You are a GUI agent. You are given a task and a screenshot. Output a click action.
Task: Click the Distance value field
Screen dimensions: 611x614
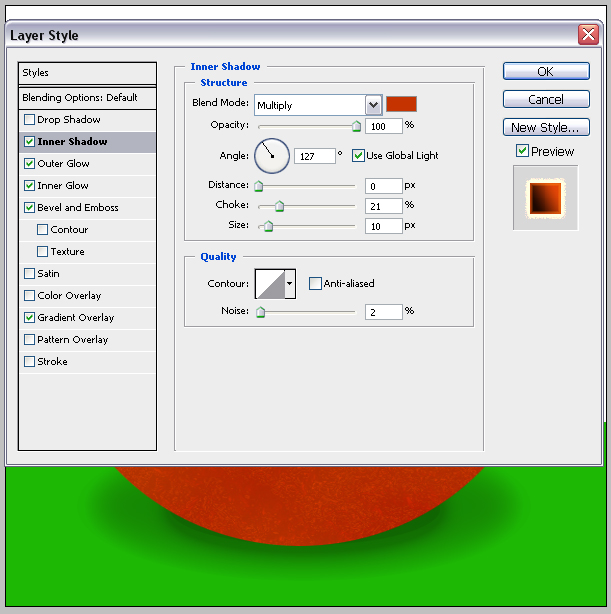[x=384, y=186]
